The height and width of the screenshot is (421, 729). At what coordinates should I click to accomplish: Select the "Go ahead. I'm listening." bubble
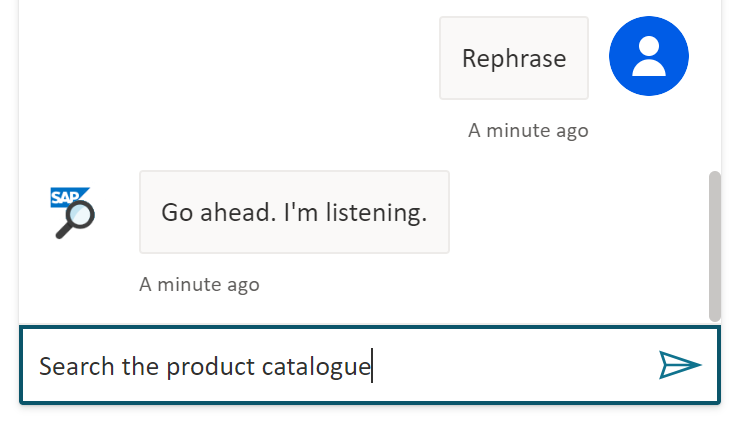[294, 212]
